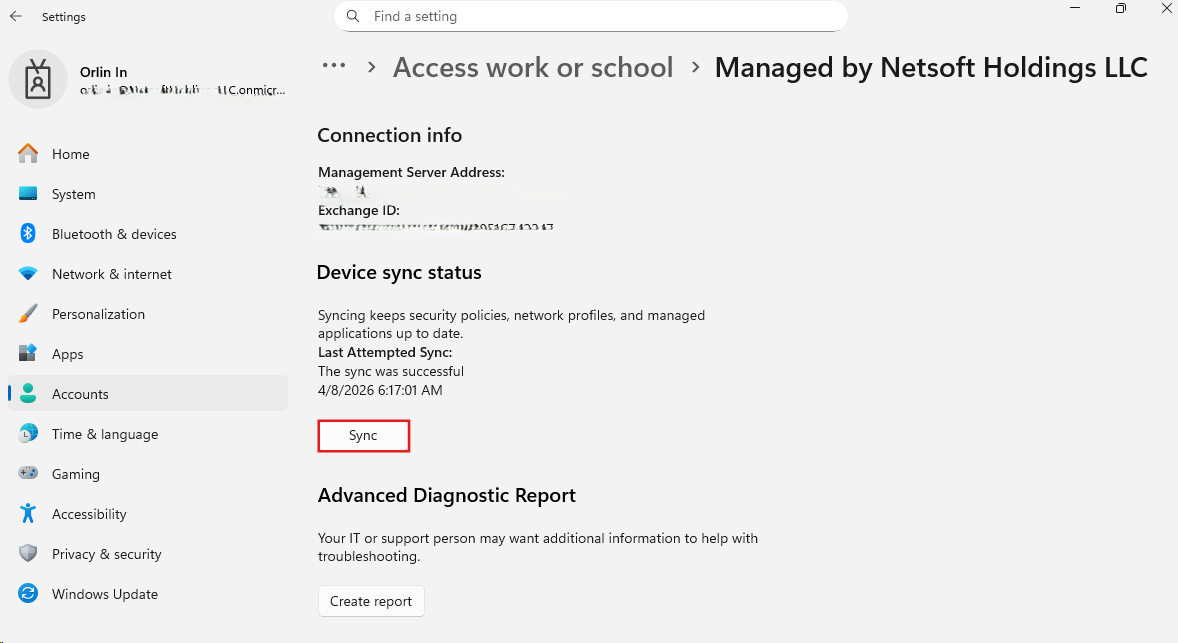Click the Create report button

[371, 601]
